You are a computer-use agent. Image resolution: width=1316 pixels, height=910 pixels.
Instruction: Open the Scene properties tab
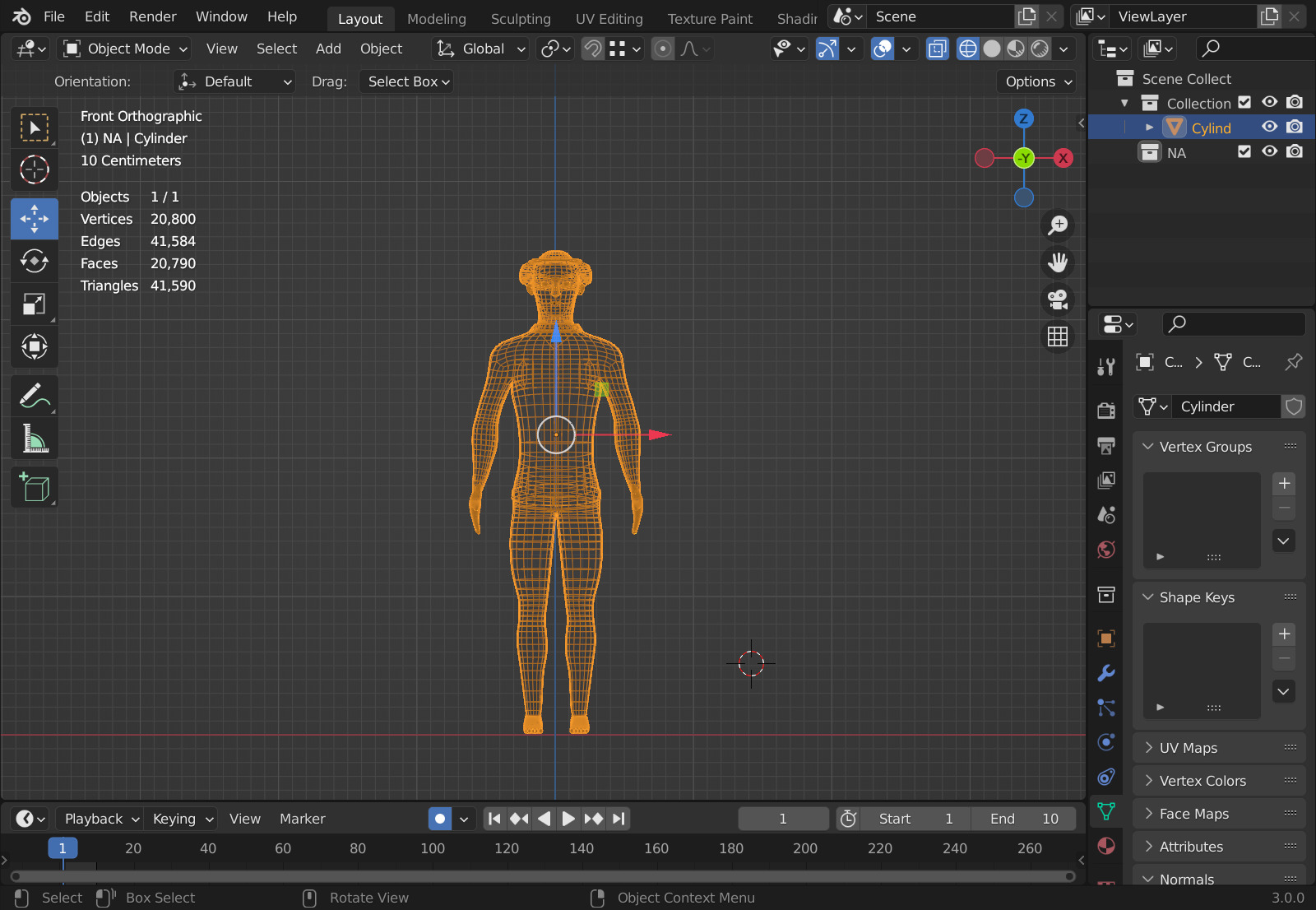tap(1106, 514)
